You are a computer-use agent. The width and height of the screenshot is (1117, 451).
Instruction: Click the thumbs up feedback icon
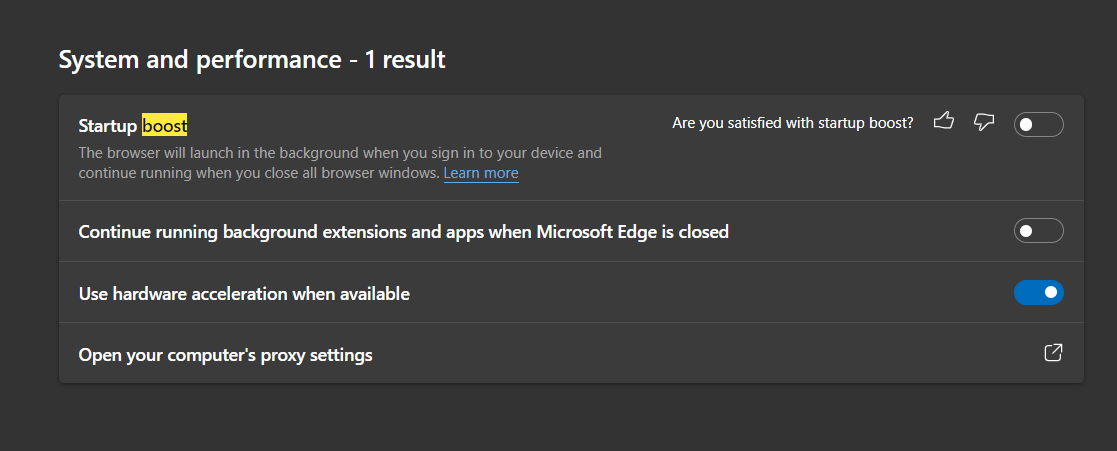pyautogui.click(x=943, y=122)
